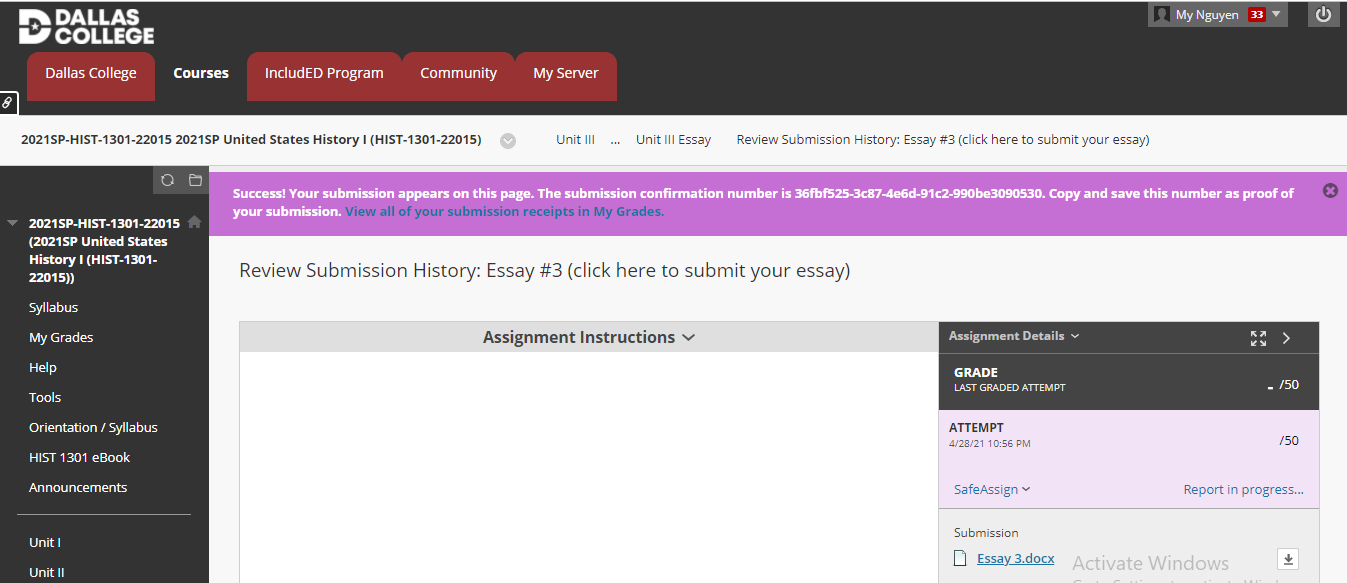Expand the SafeAssign dropdown
The width and height of the screenshot is (1347, 583).
click(x=991, y=490)
